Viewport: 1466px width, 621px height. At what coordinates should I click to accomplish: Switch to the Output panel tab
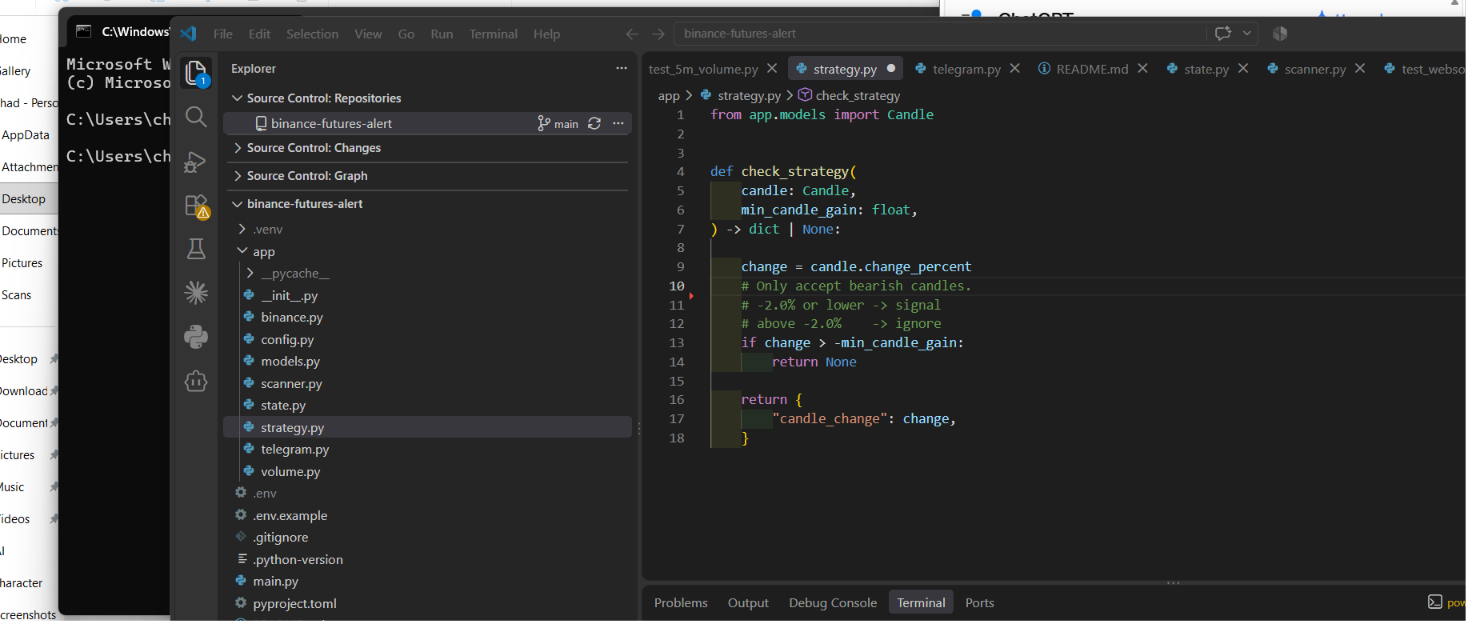coord(748,602)
